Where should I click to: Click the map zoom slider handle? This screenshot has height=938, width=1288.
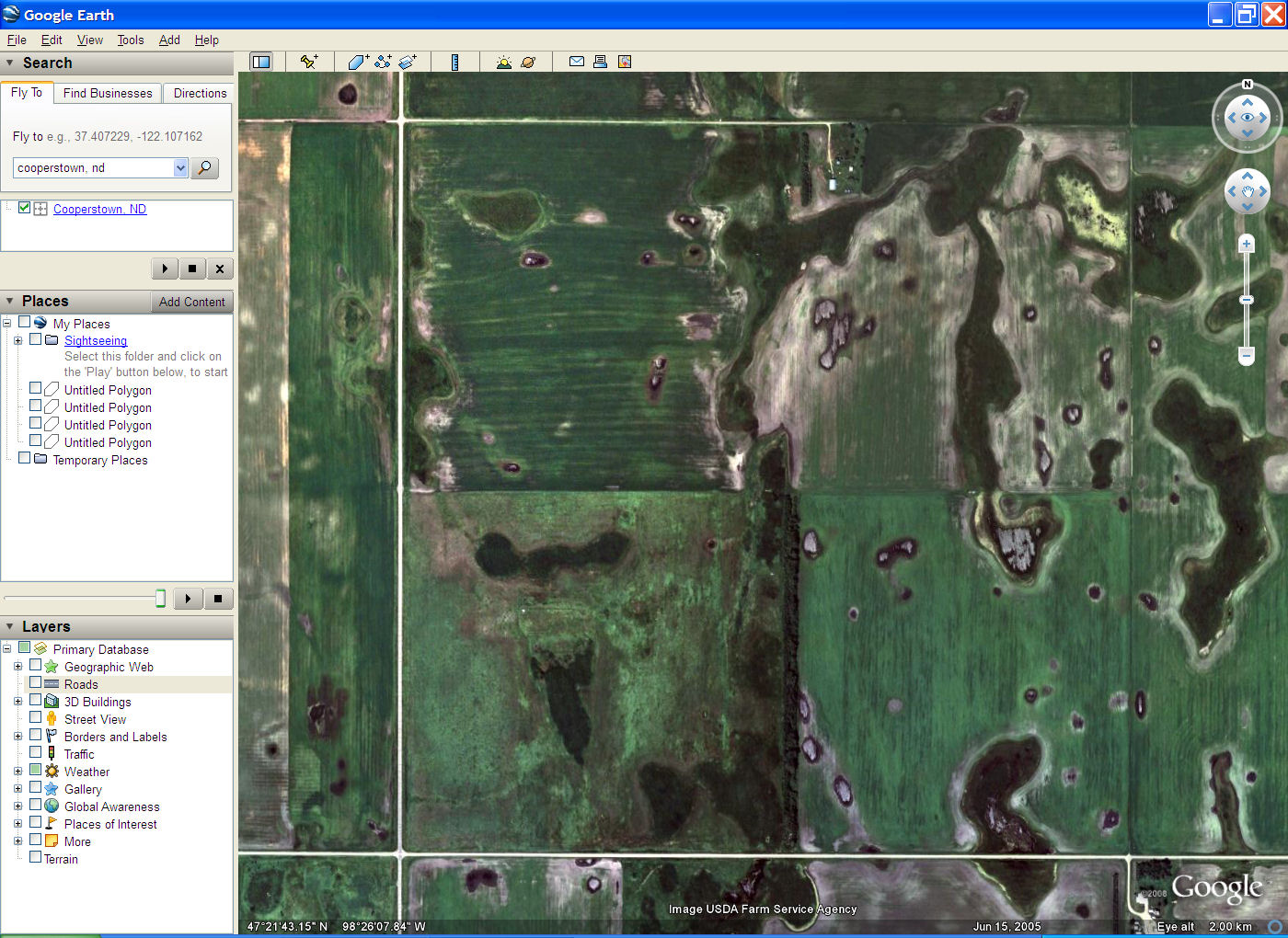[x=1247, y=300]
